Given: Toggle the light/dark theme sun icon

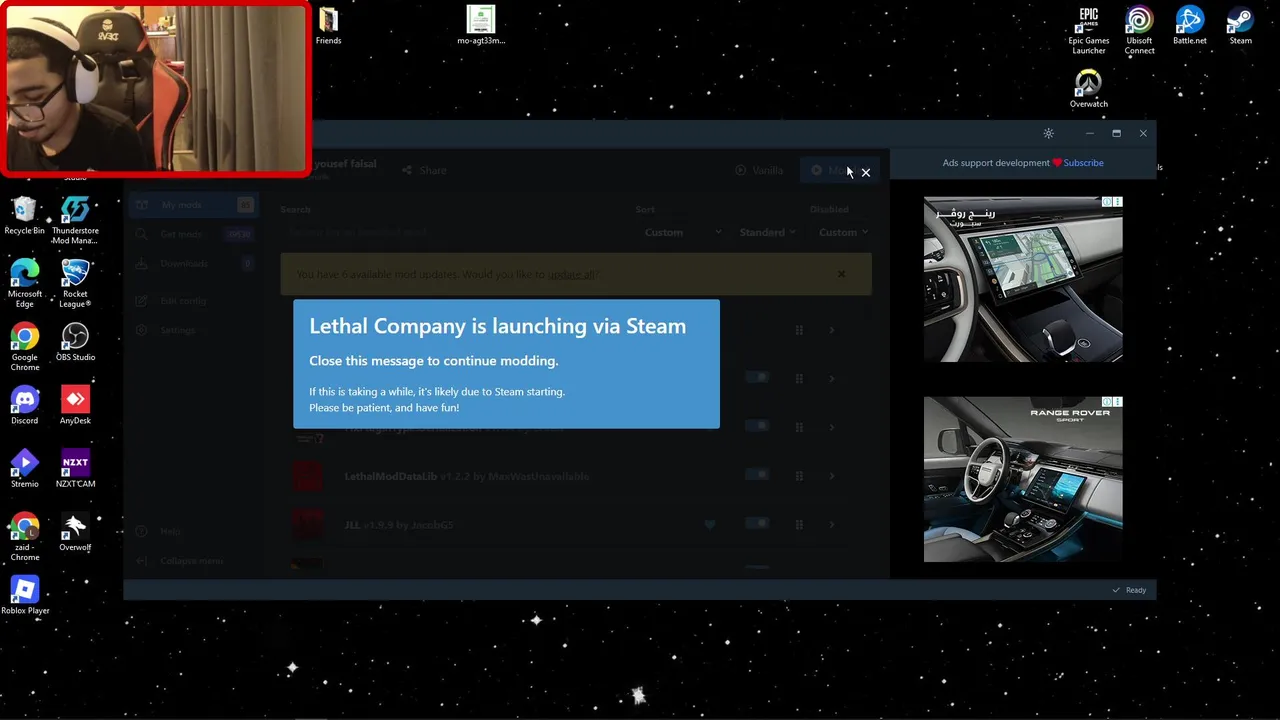Looking at the screenshot, I should click(x=1048, y=133).
